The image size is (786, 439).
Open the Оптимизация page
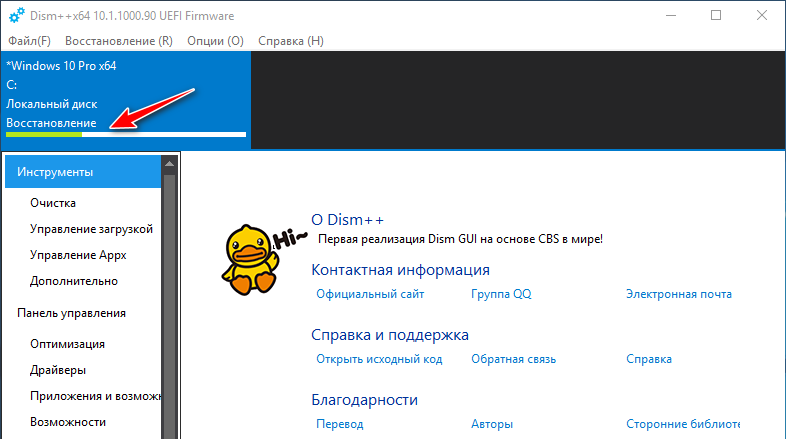(67, 344)
